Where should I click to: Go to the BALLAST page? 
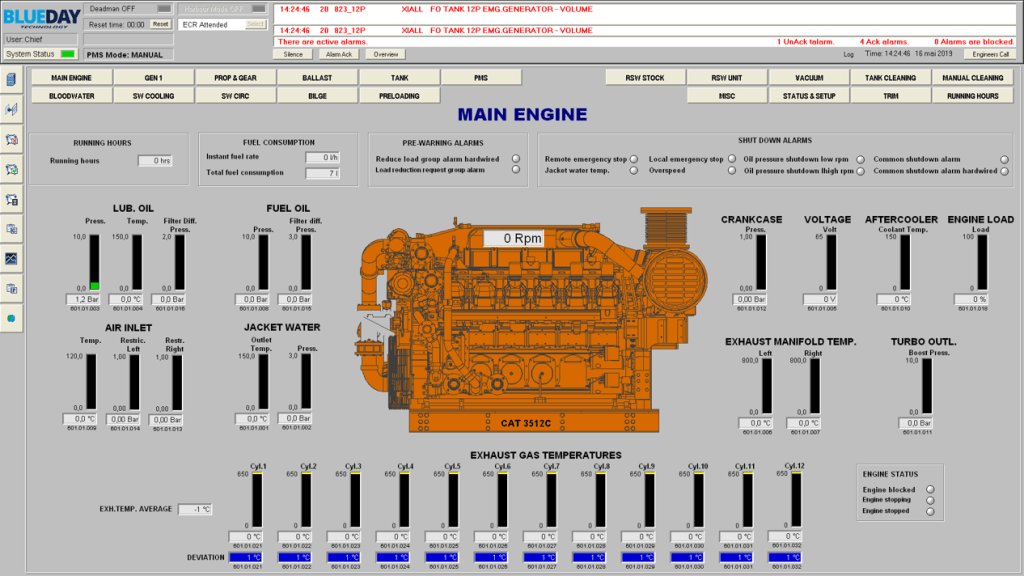[x=317, y=78]
